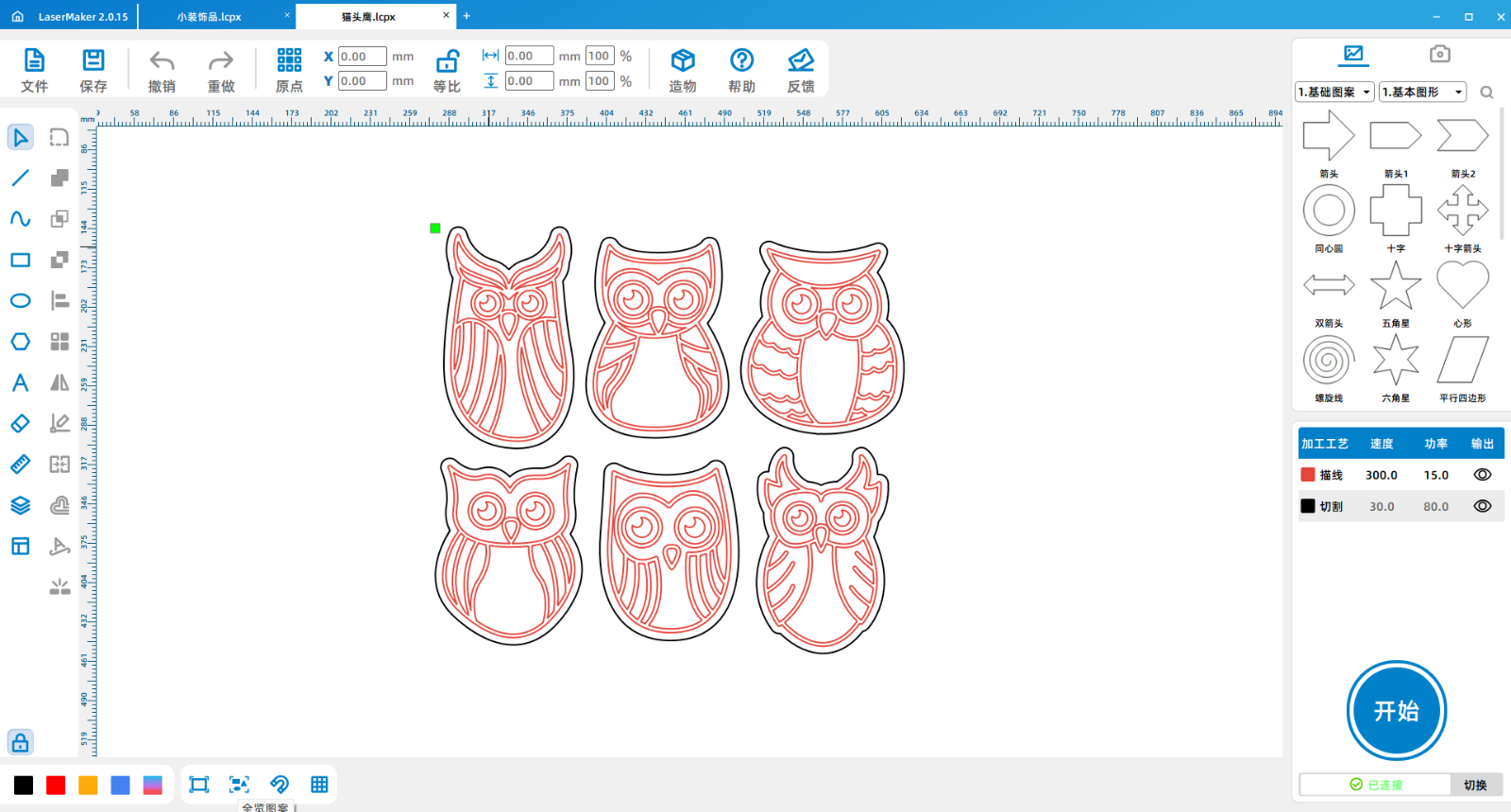Toggle the 等比 proportional lock
The height and width of the screenshot is (812, 1511).
point(447,62)
